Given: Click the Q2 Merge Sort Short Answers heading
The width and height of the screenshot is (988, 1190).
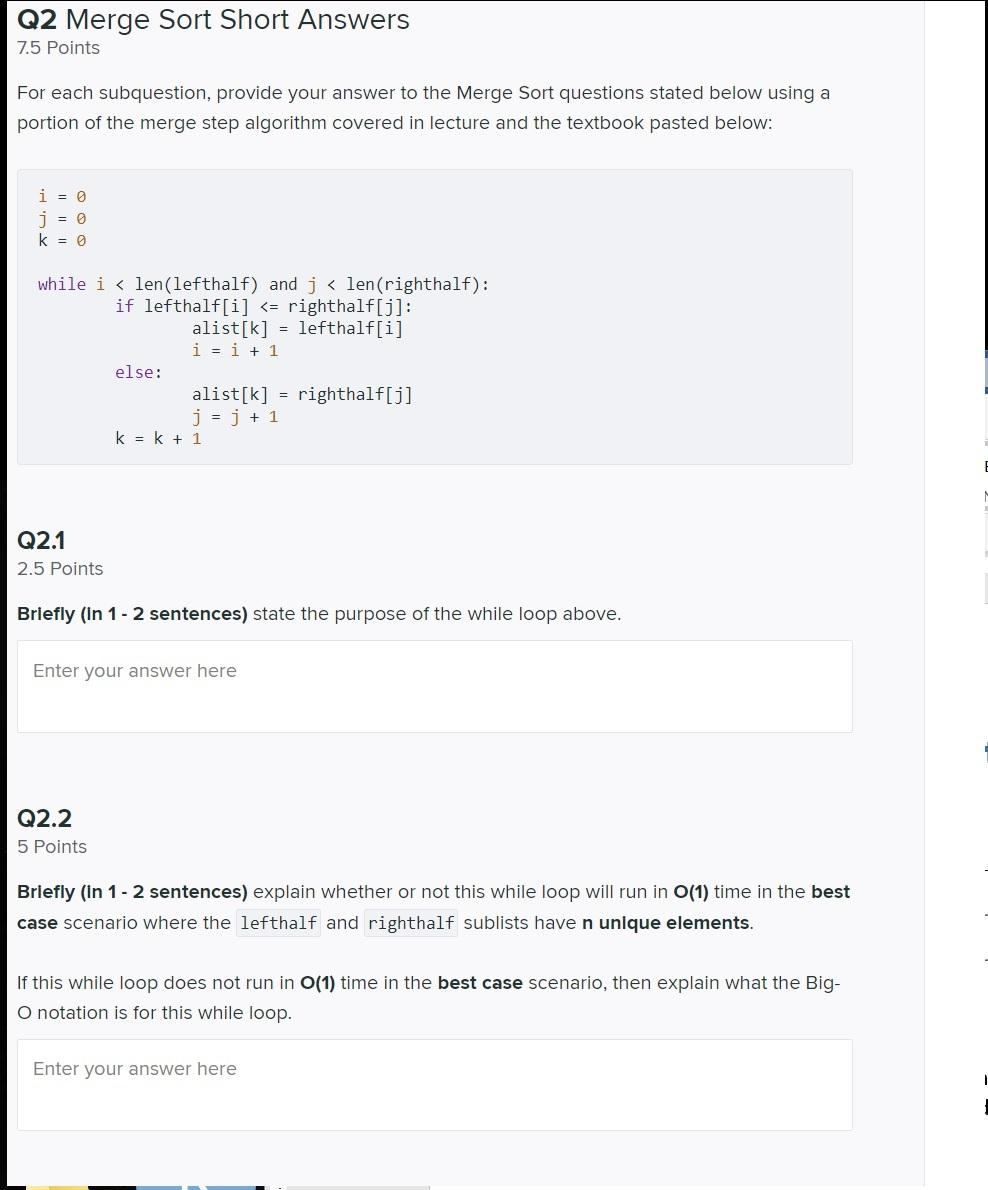Looking at the screenshot, I should pos(213,19).
